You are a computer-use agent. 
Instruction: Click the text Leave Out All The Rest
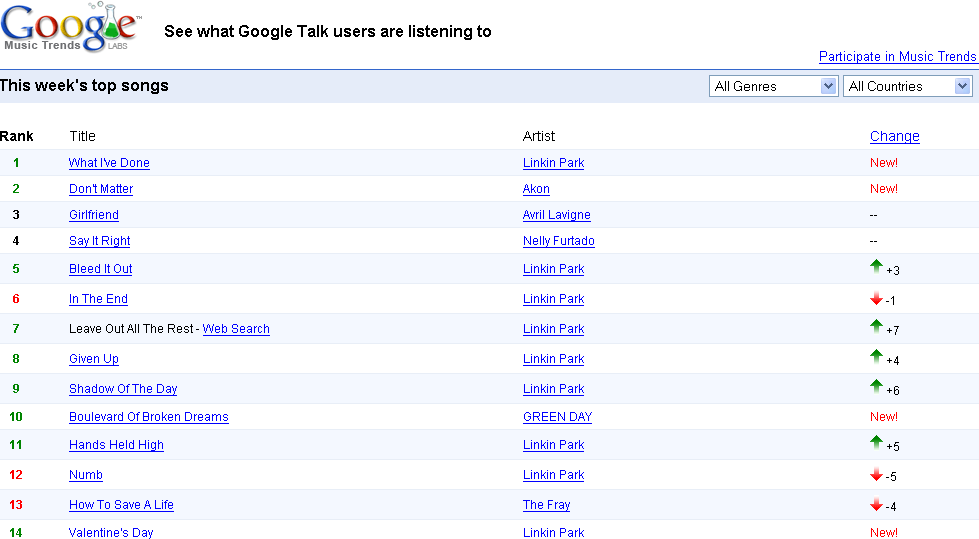coord(130,329)
